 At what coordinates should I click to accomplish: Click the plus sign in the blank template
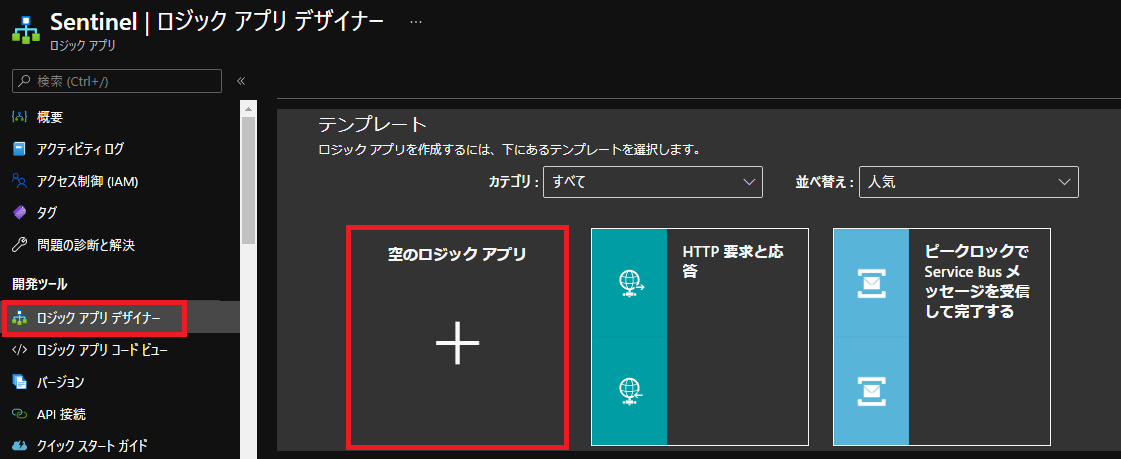(x=458, y=343)
